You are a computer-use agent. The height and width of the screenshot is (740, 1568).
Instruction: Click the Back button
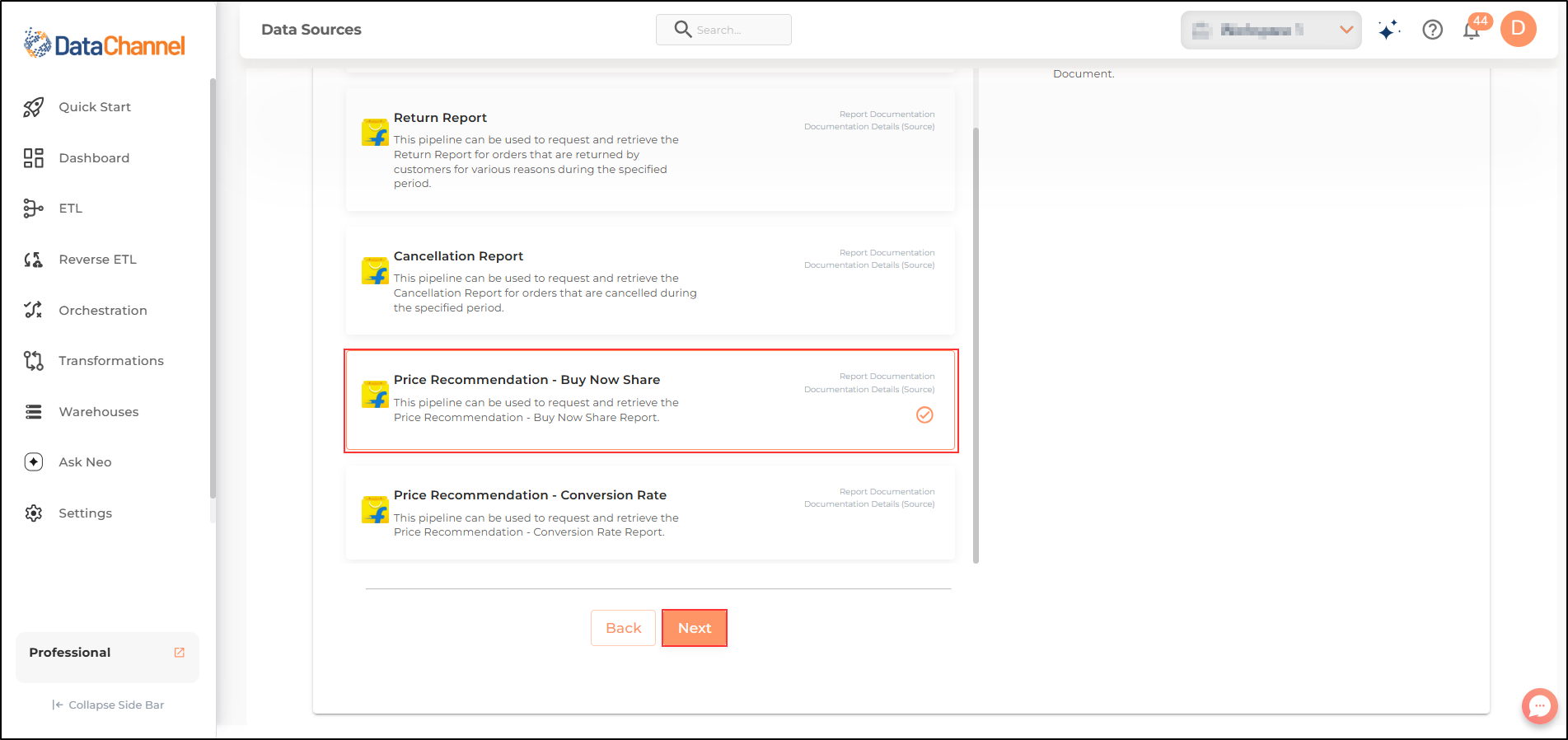point(623,628)
